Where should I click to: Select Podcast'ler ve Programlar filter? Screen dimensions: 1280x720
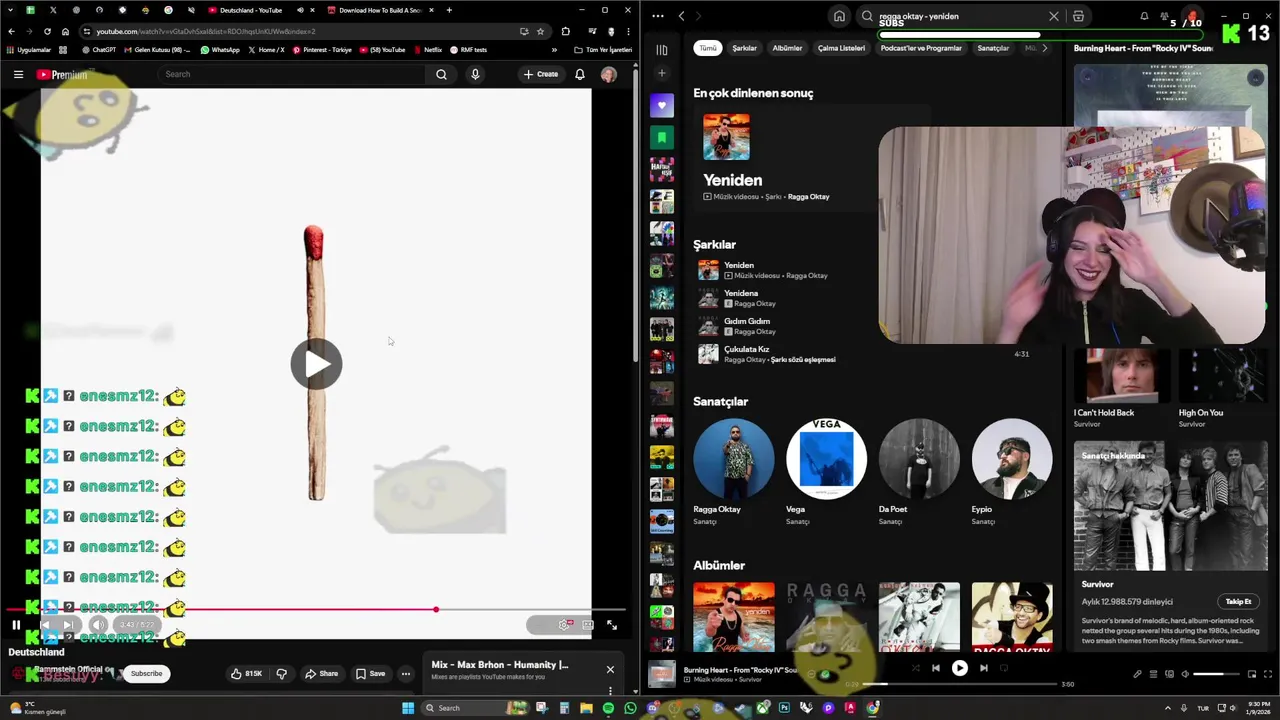[x=921, y=48]
